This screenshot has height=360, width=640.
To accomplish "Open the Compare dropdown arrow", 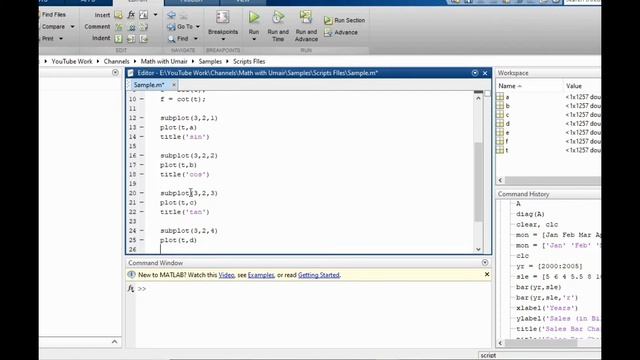I will (x=72, y=27).
